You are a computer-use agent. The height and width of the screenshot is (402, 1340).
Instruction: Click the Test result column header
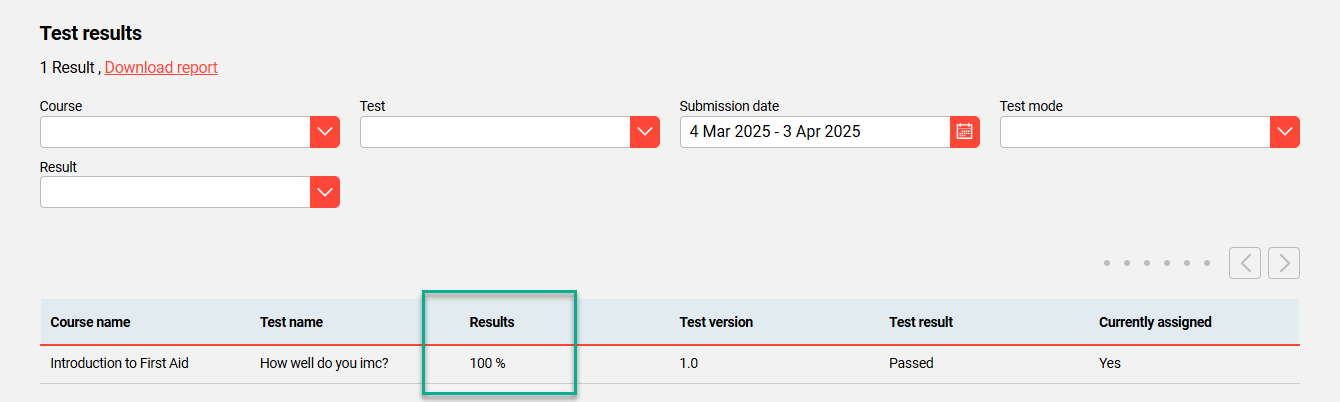click(921, 322)
